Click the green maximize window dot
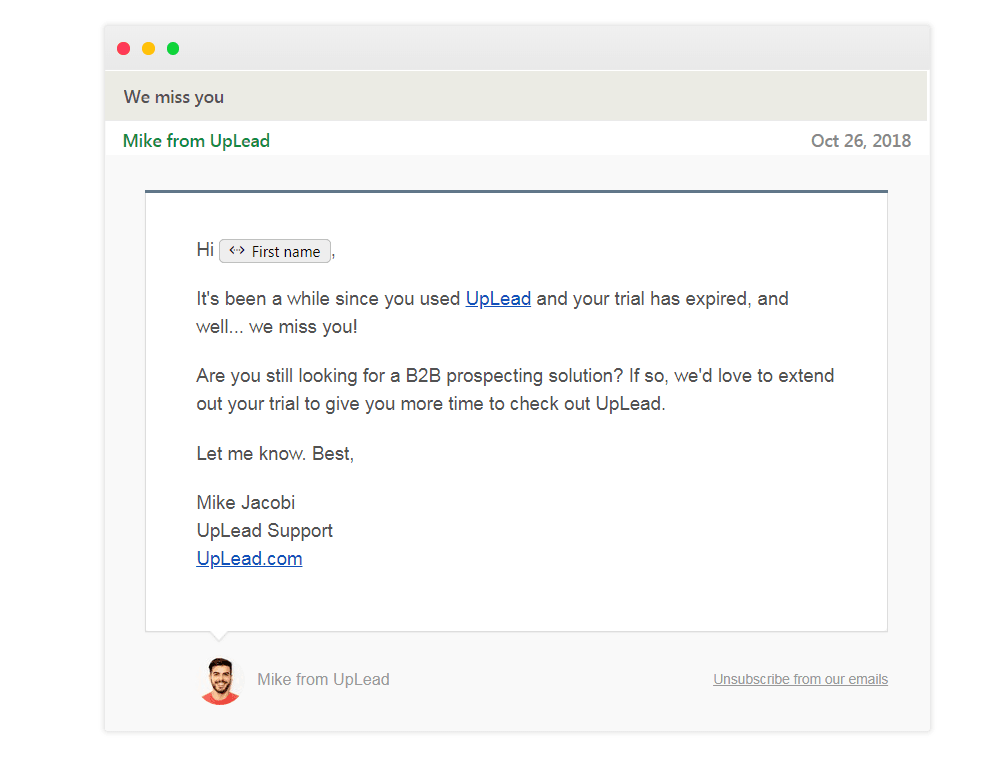The width and height of the screenshot is (1002, 769). click(x=173, y=49)
